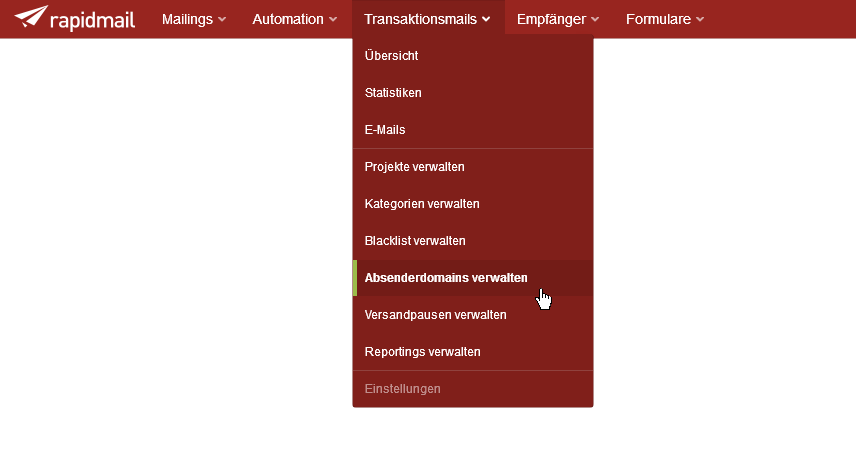The width and height of the screenshot is (856, 453).
Task: Open the Automation menu
Action: point(294,19)
